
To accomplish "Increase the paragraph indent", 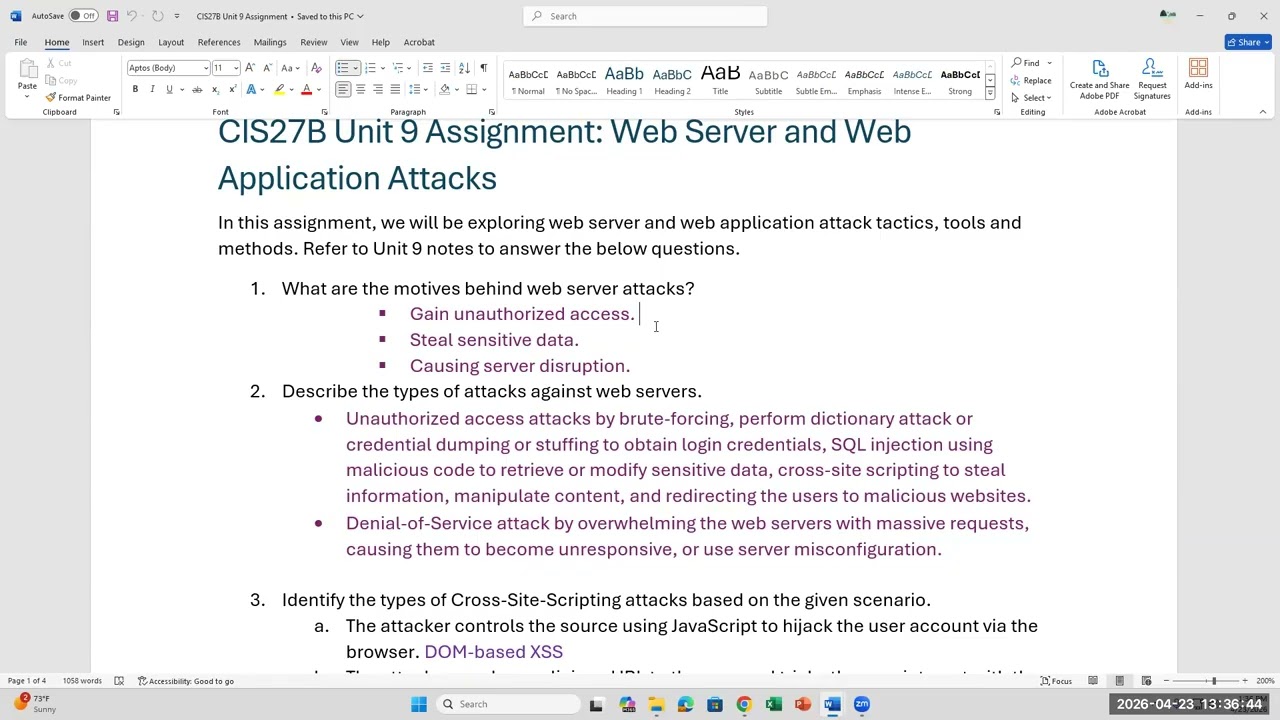I will [445, 68].
